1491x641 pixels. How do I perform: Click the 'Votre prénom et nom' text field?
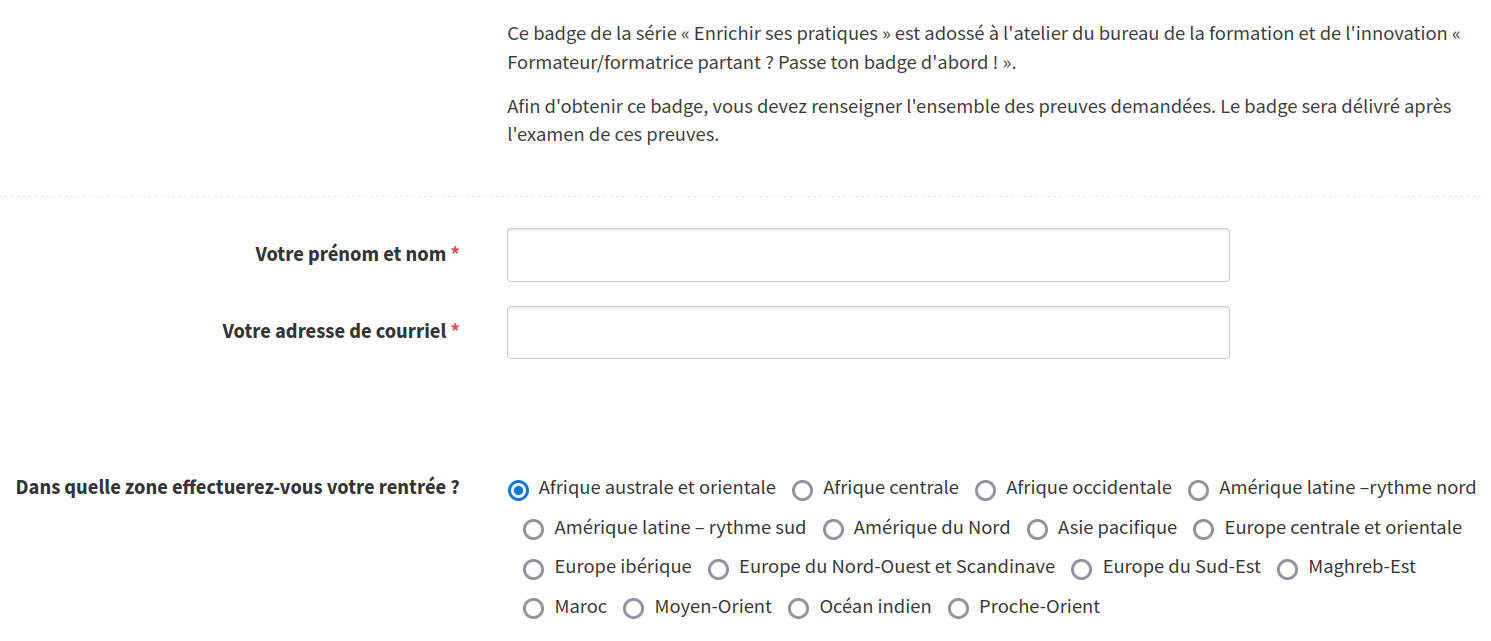[x=868, y=255]
